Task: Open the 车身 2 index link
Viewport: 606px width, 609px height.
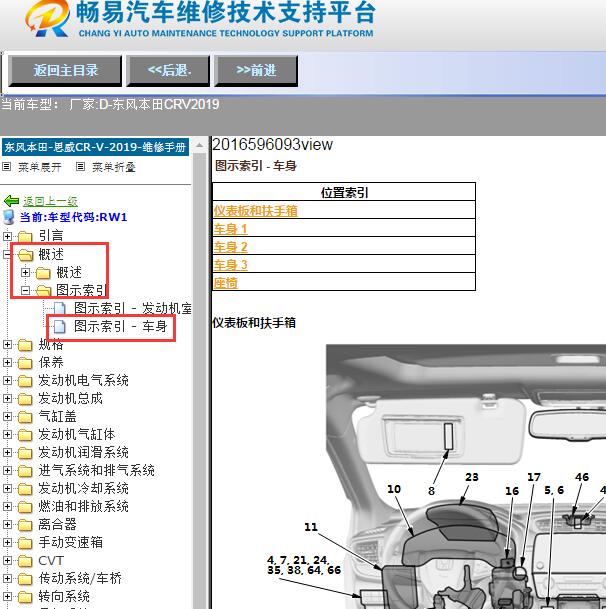Action: 230,247
